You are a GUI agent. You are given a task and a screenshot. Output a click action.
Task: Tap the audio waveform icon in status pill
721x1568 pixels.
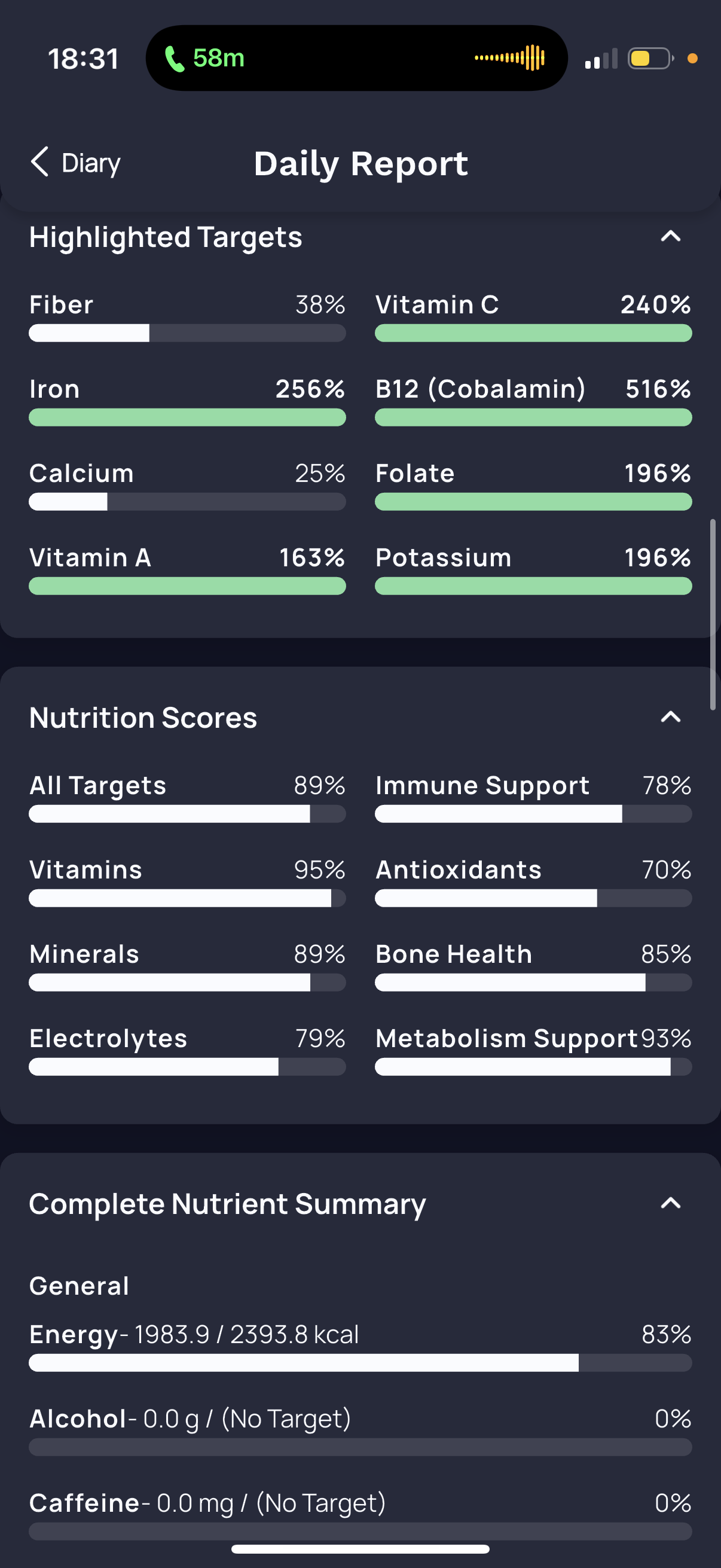[509, 58]
